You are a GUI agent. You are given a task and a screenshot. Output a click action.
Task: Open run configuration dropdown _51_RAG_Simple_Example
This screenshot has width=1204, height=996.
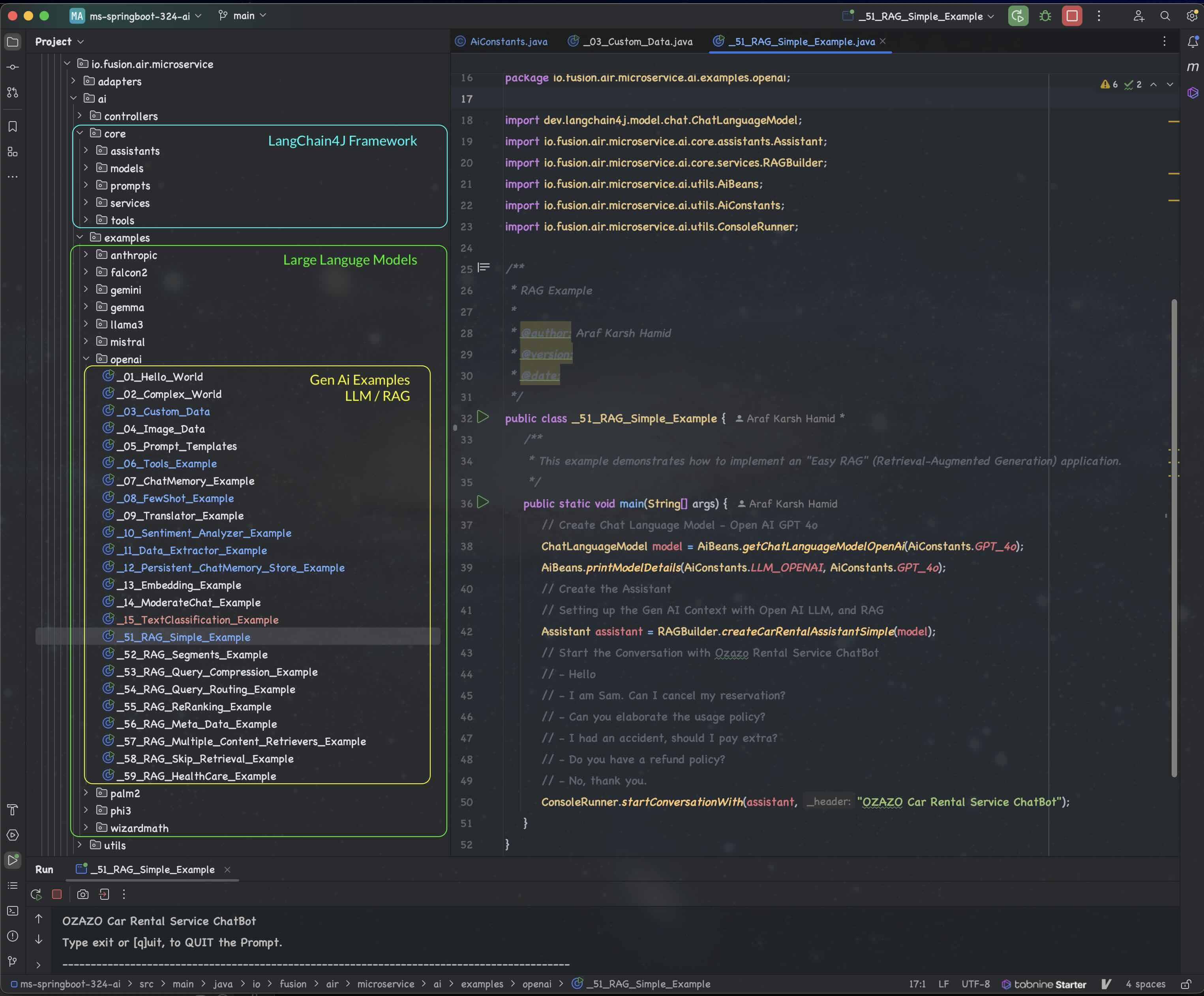tap(920, 16)
